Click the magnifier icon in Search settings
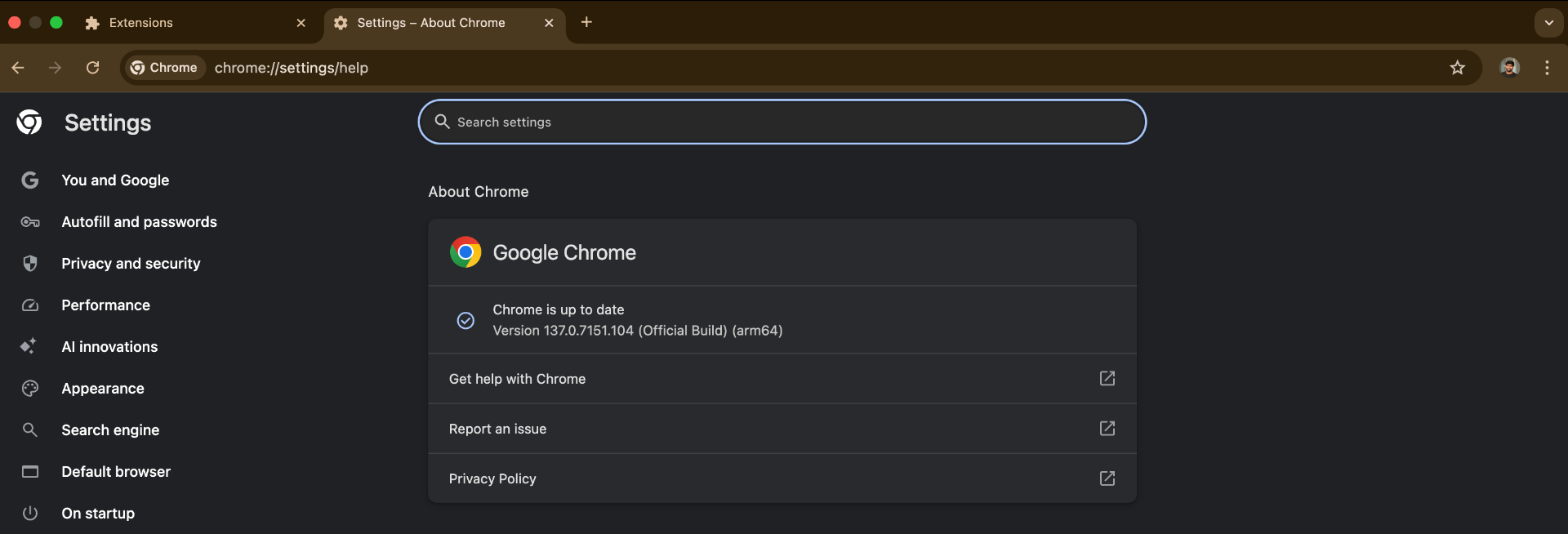Screen dimensions: 1568x534 tap(442, 122)
